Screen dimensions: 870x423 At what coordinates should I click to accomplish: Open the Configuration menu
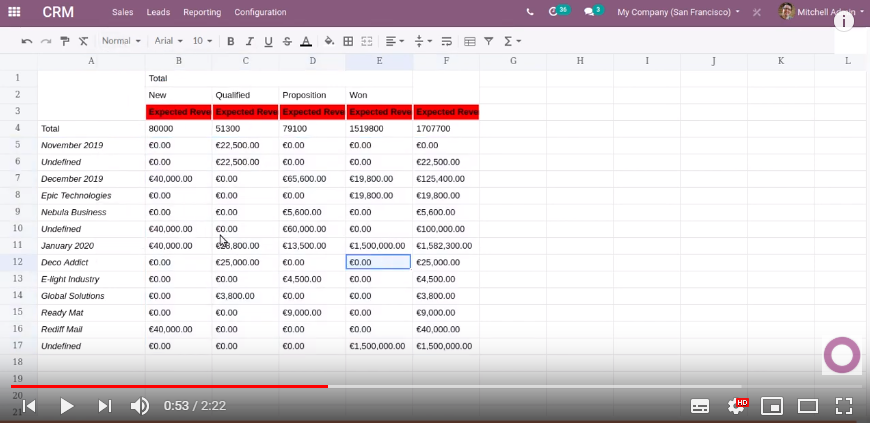[x=260, y=12]
